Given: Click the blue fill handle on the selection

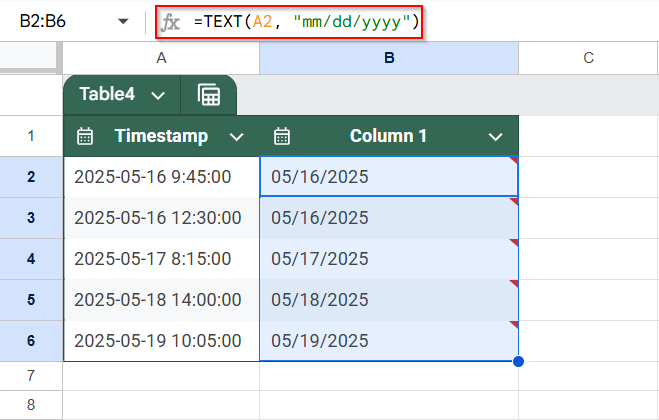Looking at the screenshot, I should [518, 361].
